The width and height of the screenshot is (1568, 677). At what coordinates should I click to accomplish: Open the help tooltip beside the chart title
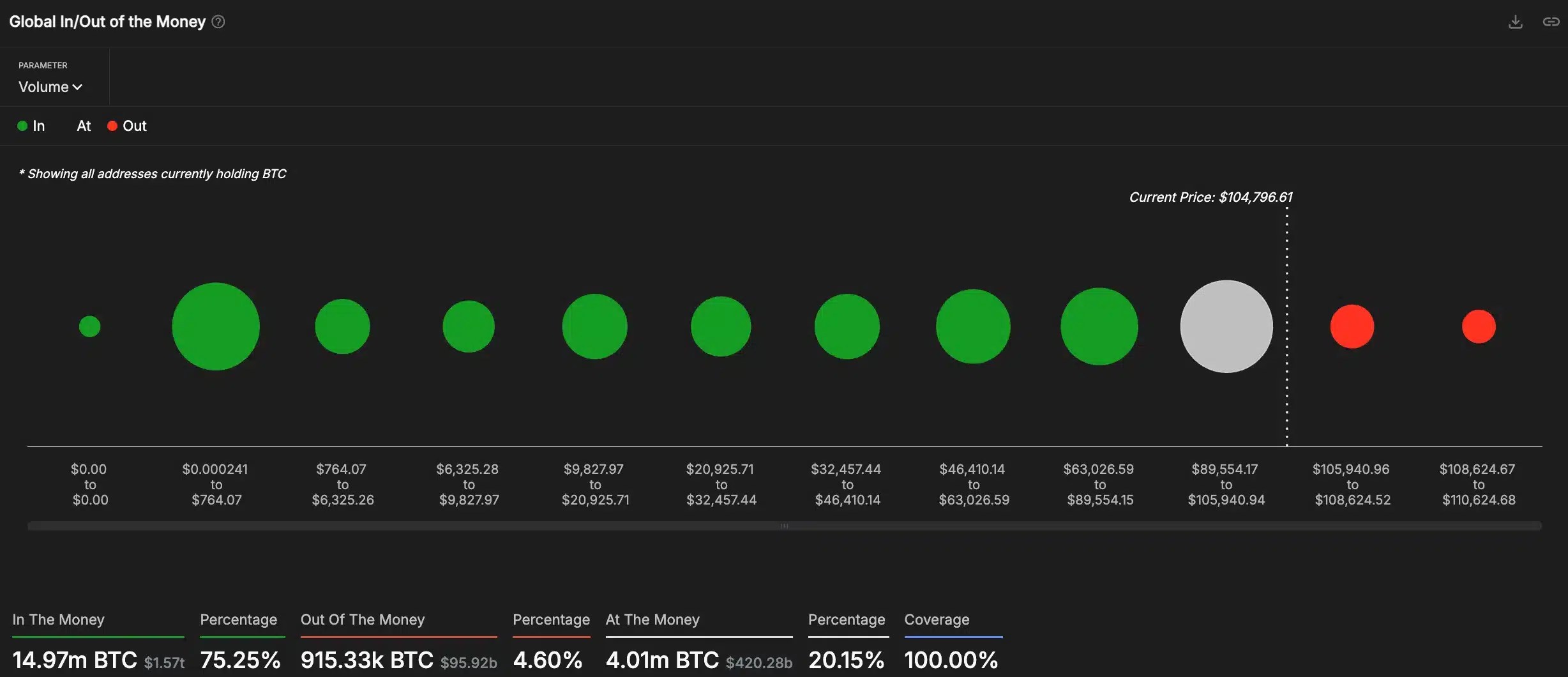pyautogui.click(x=217, y=21)
